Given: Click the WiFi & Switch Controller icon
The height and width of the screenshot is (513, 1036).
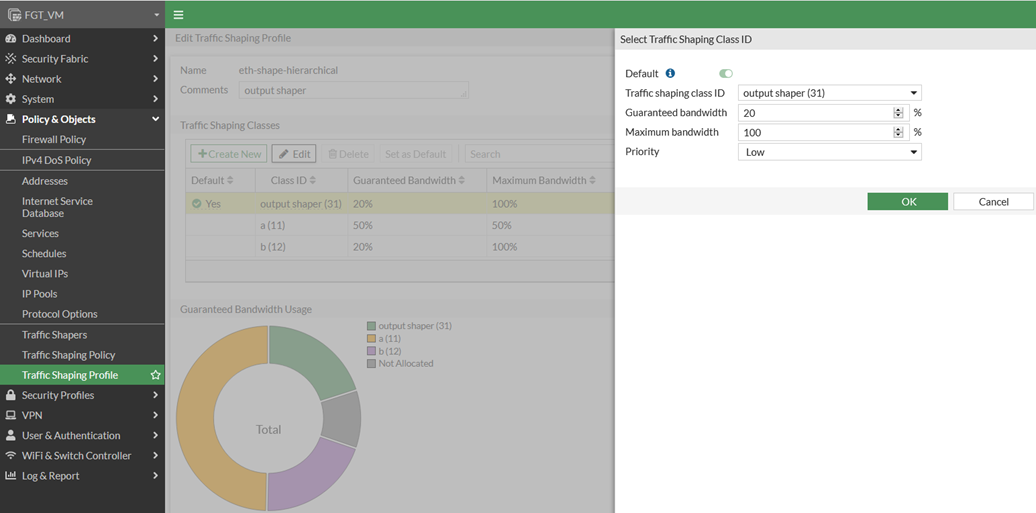Looking at the screenshot, I should coord(11,456).
